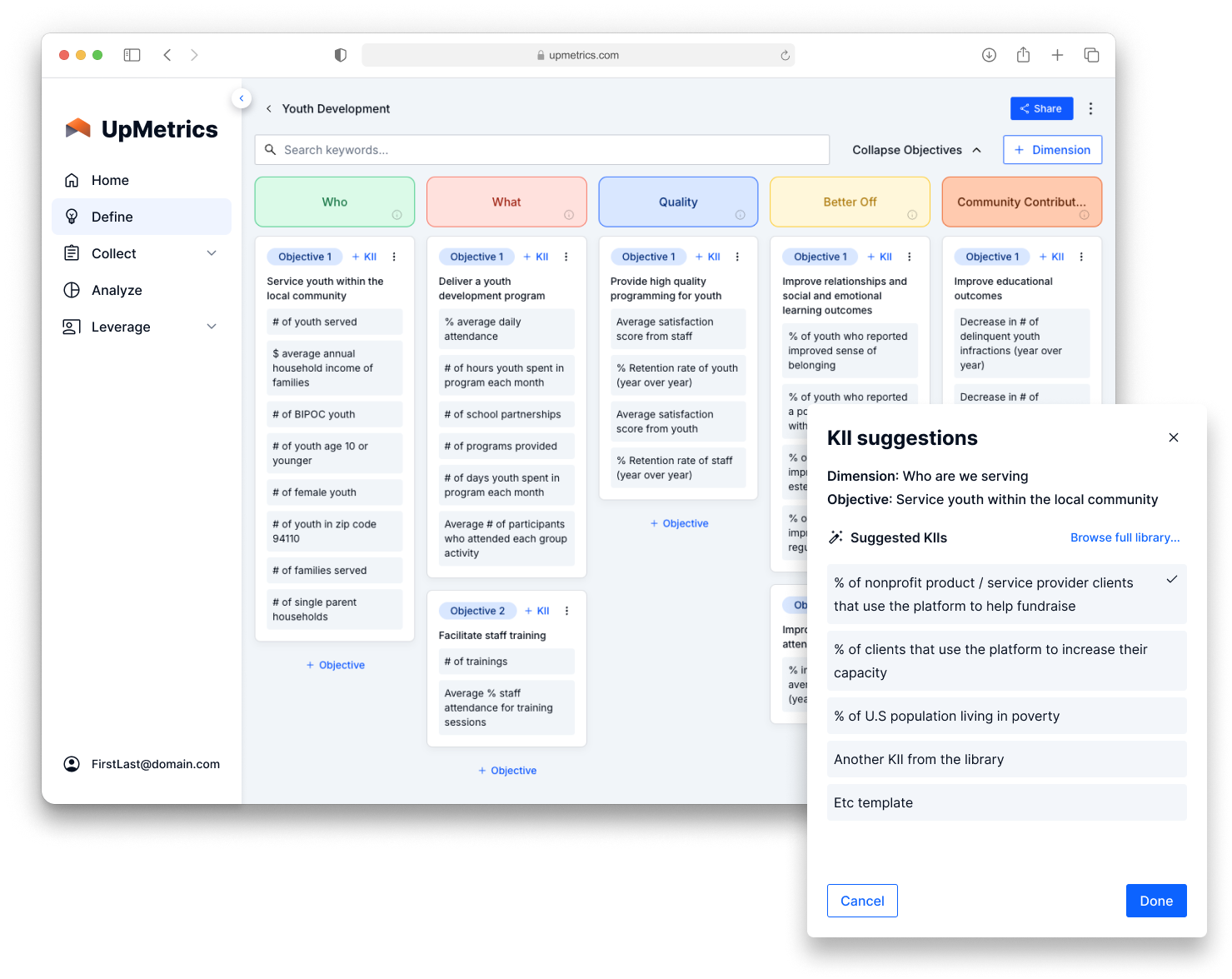The width and height of the screenshot is (1232, 979).
Task: Click the sparkle icon beside Suggested KIIs
Action: 835,537
